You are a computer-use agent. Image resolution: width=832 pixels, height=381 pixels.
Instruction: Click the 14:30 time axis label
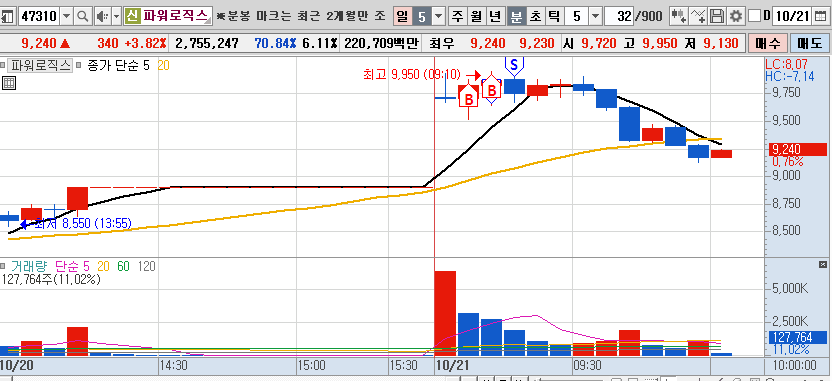[x=173, y=366]
